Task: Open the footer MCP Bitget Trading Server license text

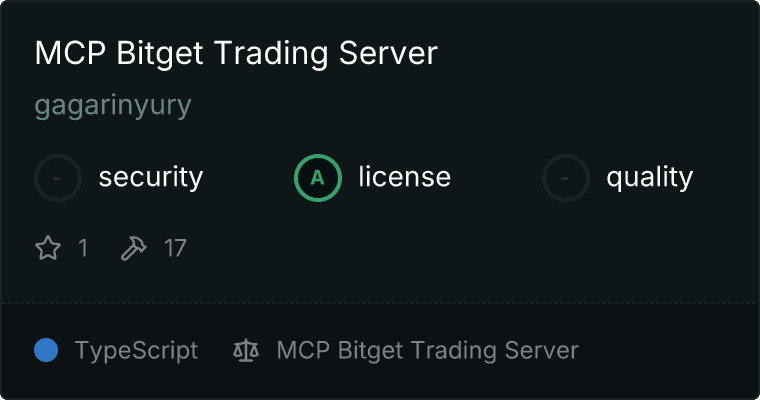Action: 428,351
